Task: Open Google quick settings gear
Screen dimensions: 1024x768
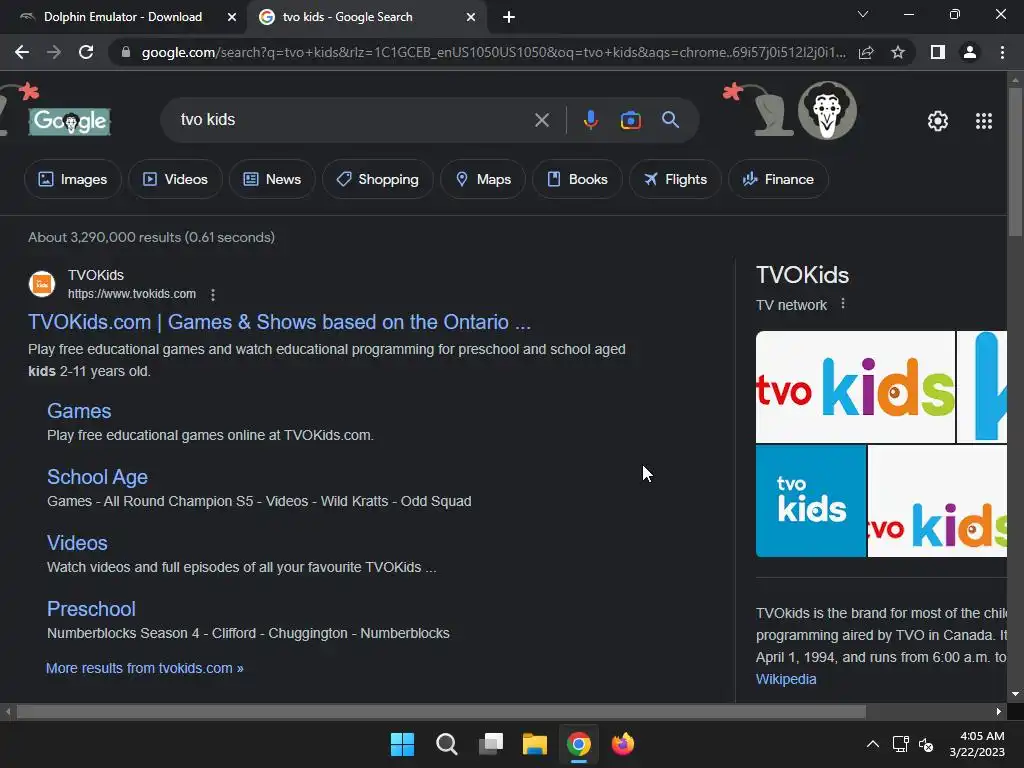Action: (938, 121)
